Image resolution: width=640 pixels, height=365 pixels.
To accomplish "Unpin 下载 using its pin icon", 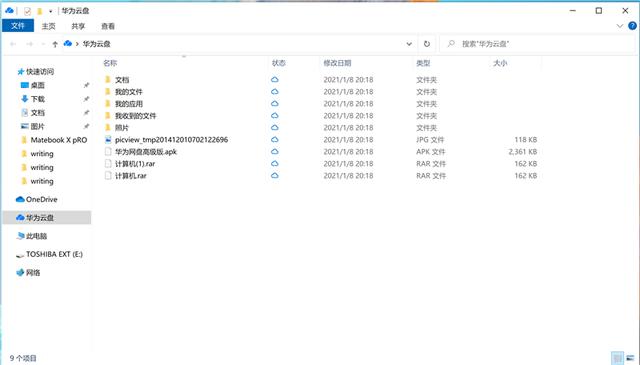I will (x=86, y=99).
